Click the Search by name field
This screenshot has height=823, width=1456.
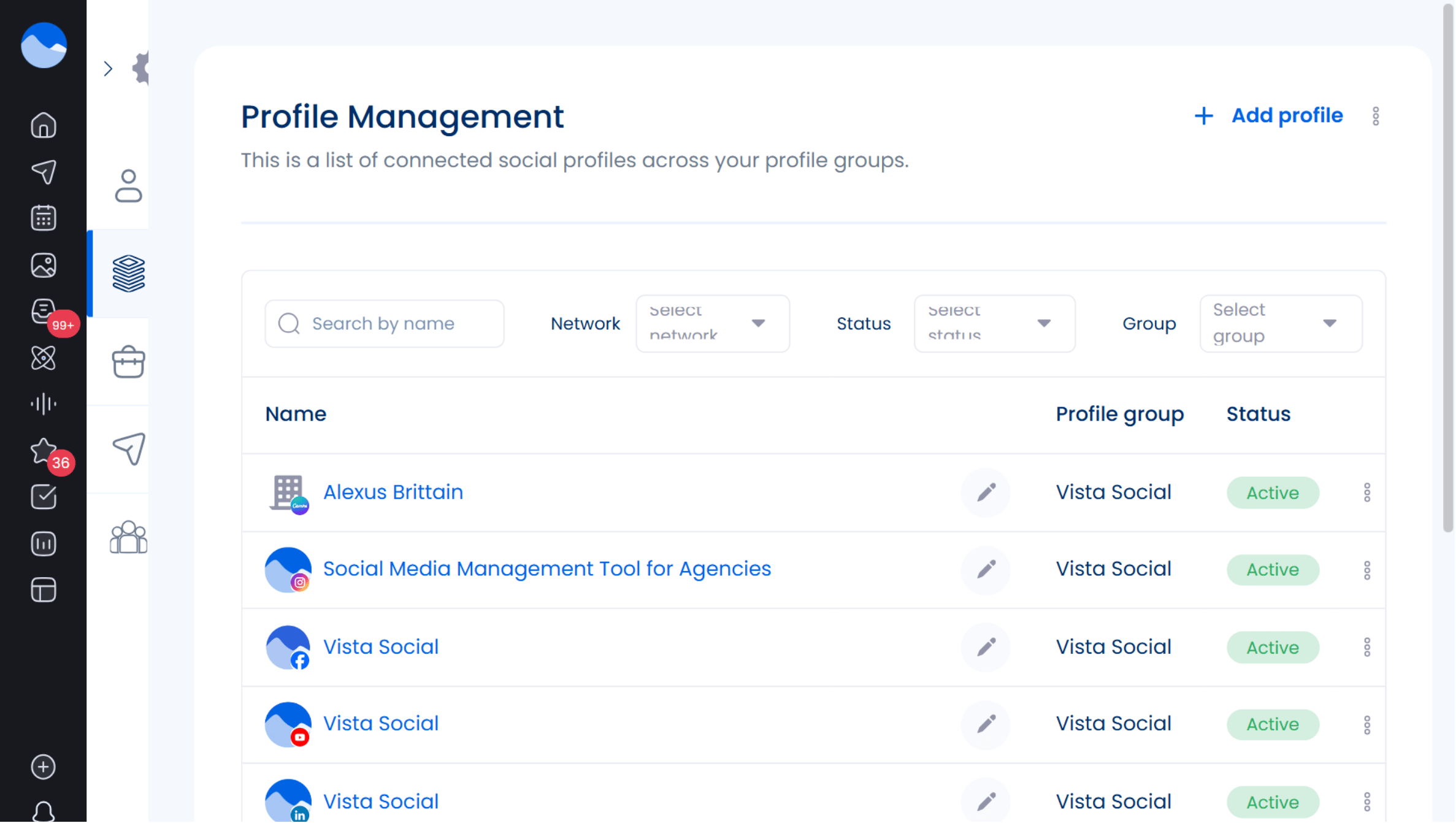pyautogui.click(x=385, y=323)
